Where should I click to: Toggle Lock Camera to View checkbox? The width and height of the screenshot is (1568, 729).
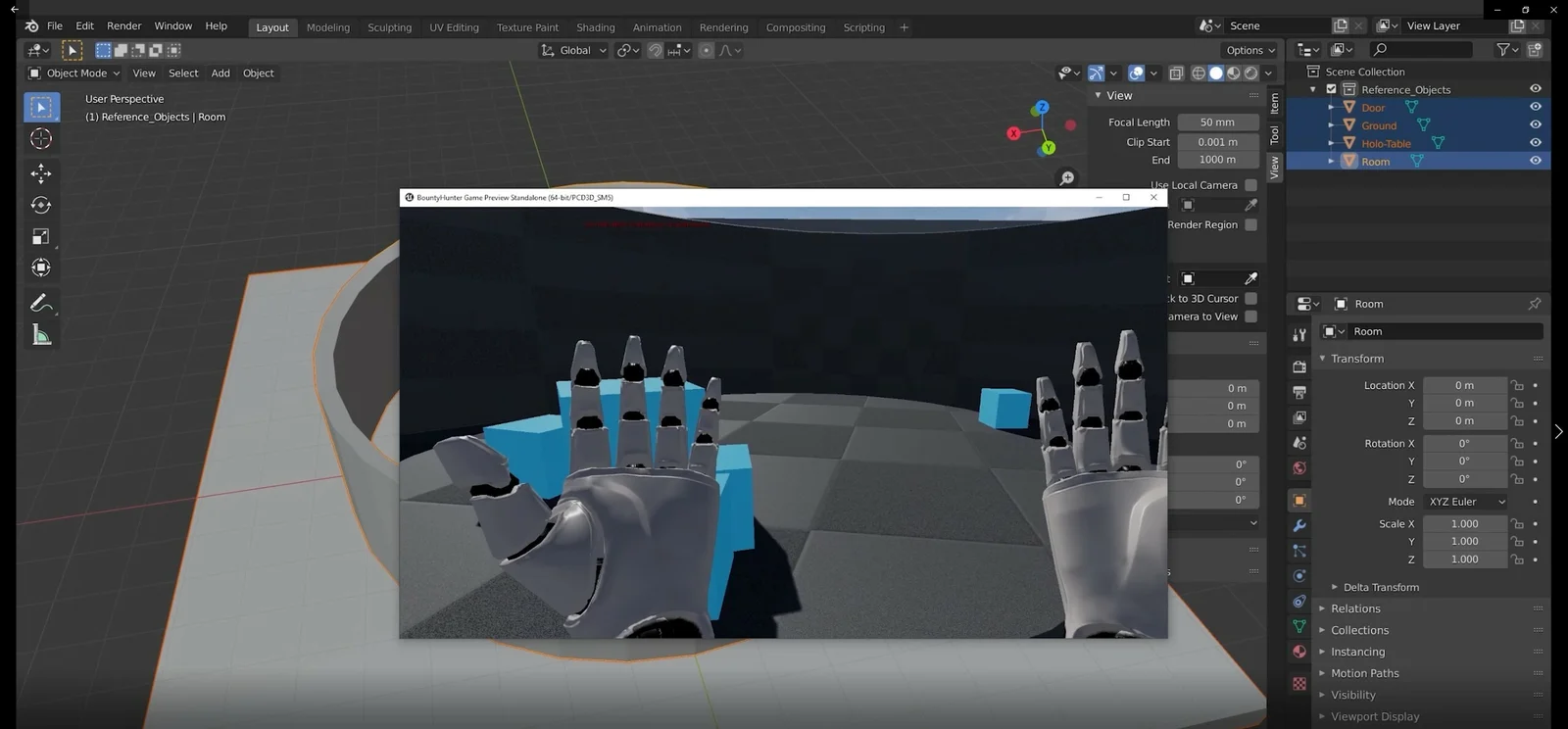tap(1250, 316)
